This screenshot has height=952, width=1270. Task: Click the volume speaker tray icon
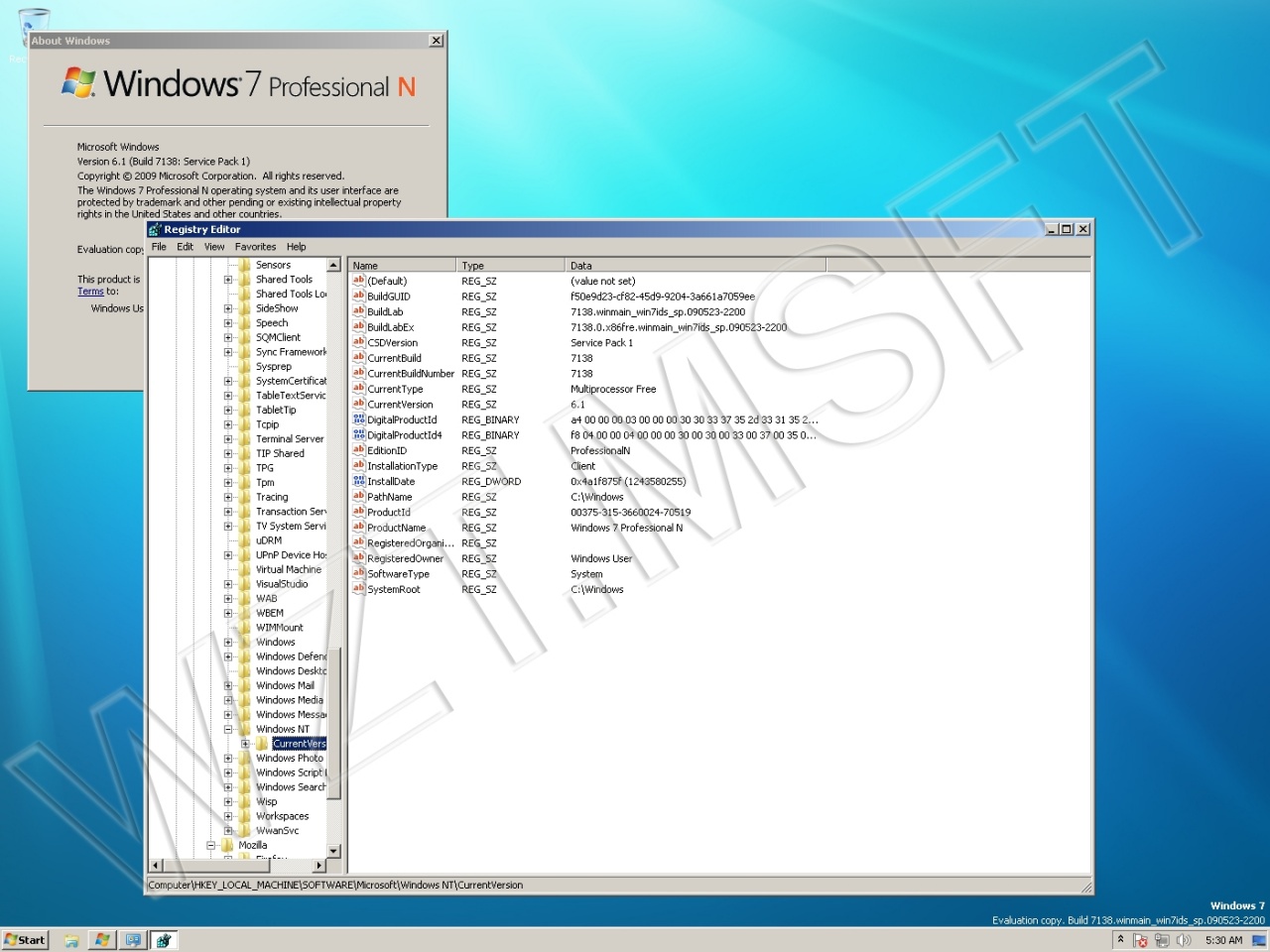click(1183, 940)
